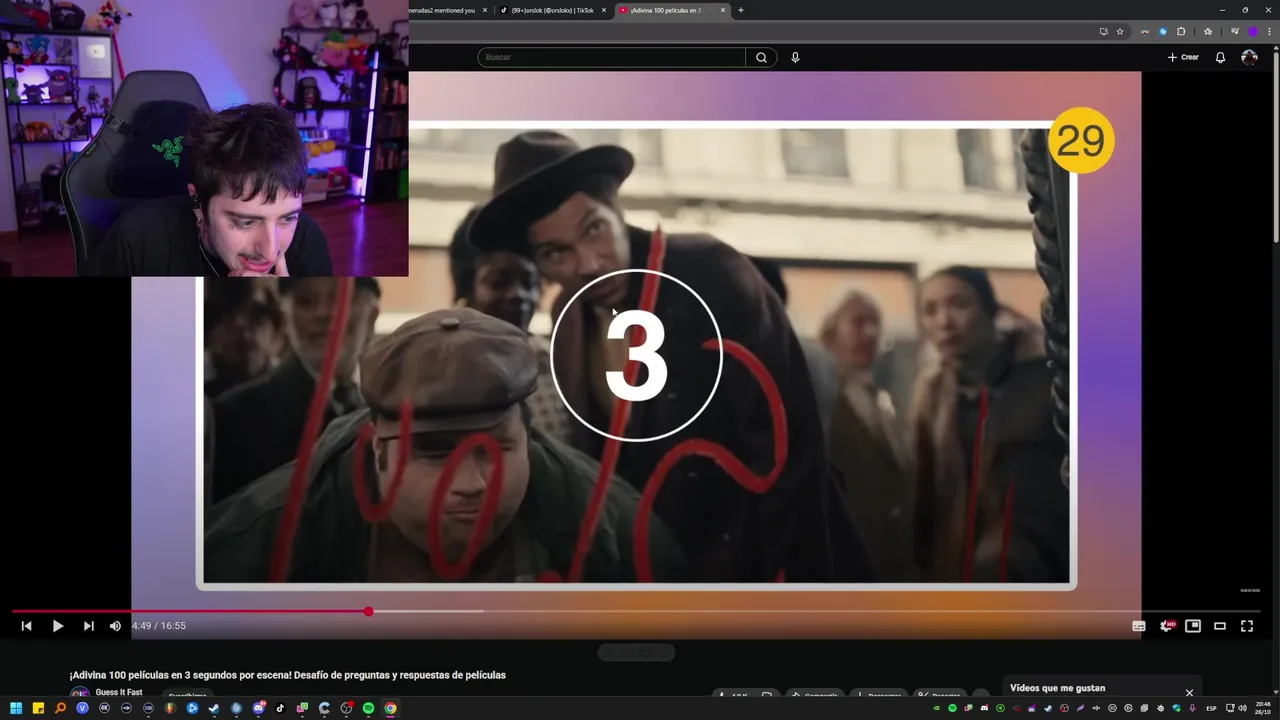Open sticky notes taskbar icon

pyautogui.click(x=38, y=708)
